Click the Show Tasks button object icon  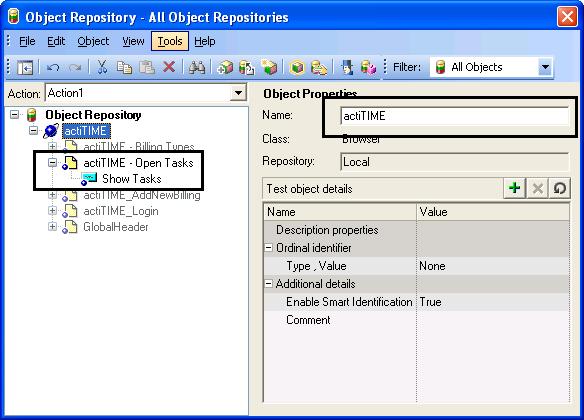click(89, 179)
